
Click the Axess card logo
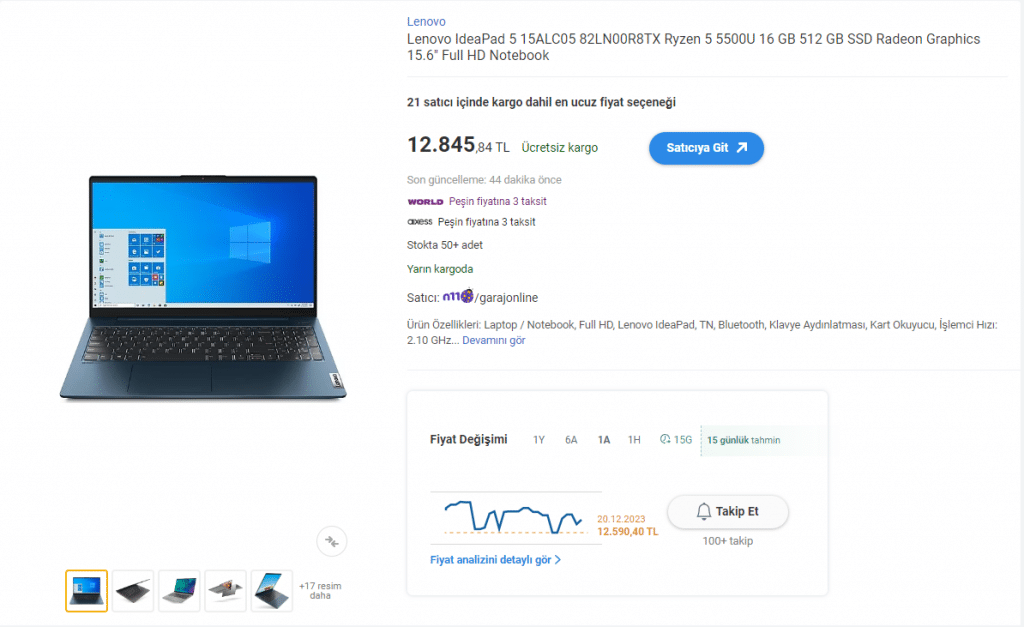(420, 222)
